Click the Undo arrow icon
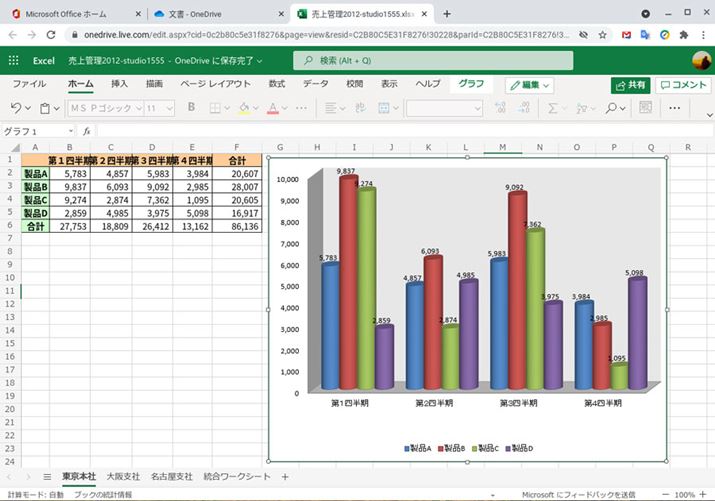Screen dimensions: 715x501 pyautogui.click(x=15, y=108)
